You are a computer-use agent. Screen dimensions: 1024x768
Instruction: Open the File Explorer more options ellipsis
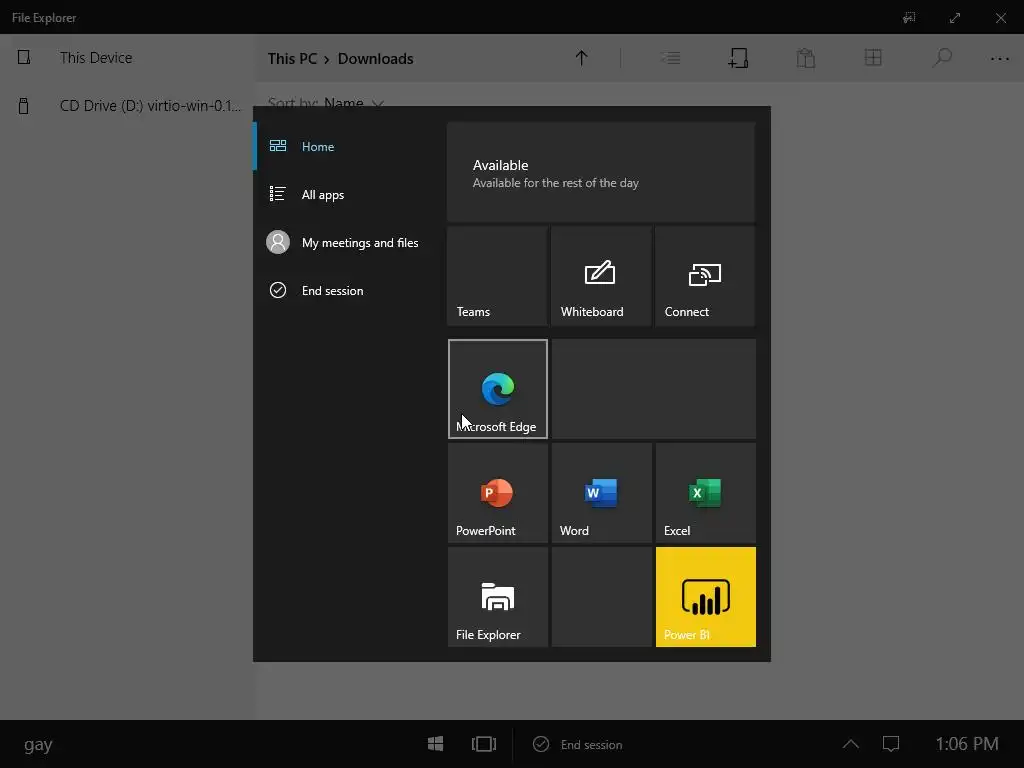pyautogui.click(x=1000, y=58)
